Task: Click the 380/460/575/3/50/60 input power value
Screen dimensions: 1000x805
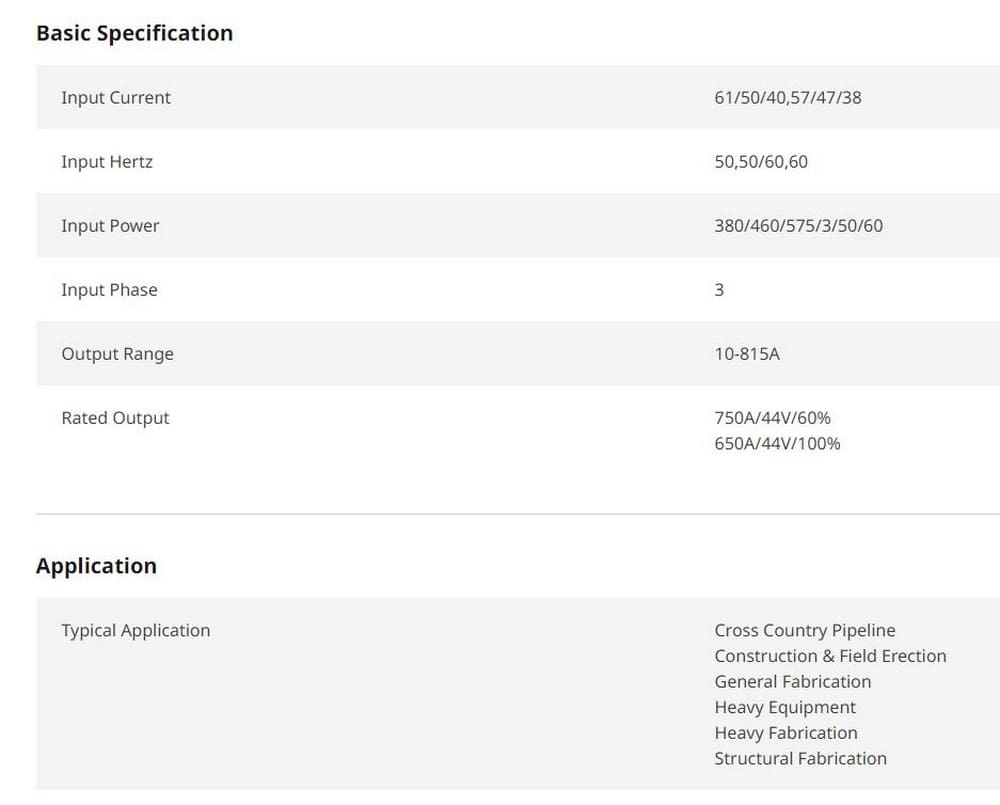Action: click(798, 226)
